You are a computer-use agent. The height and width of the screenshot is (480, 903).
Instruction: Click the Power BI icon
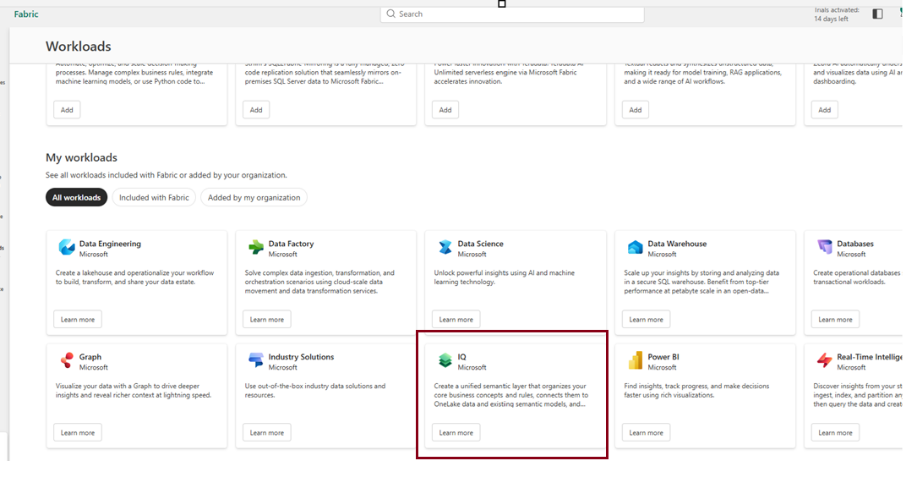(635, 361)
